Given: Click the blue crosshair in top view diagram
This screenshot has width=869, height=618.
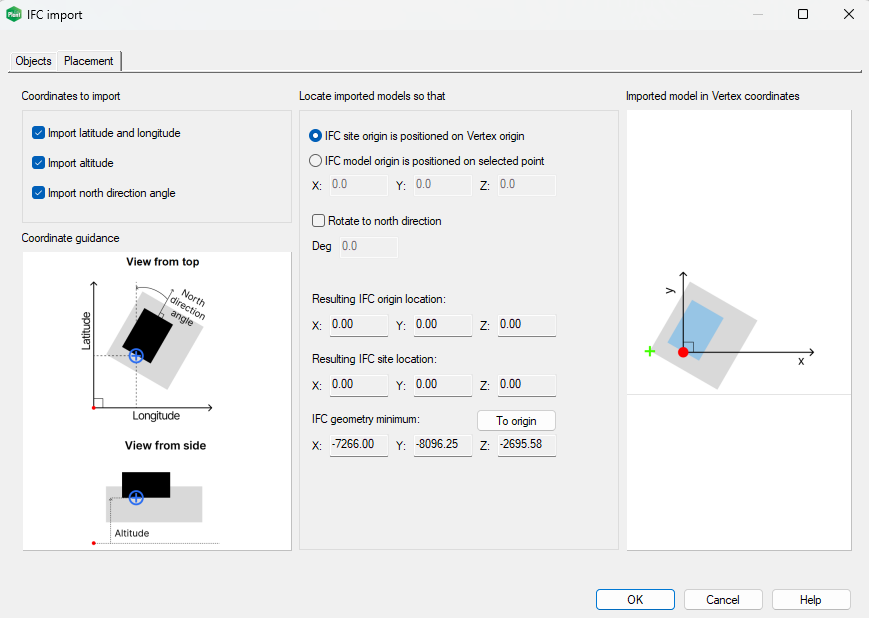Looking at the screenshot, I should pyautogui.click(x=136, y=355).
